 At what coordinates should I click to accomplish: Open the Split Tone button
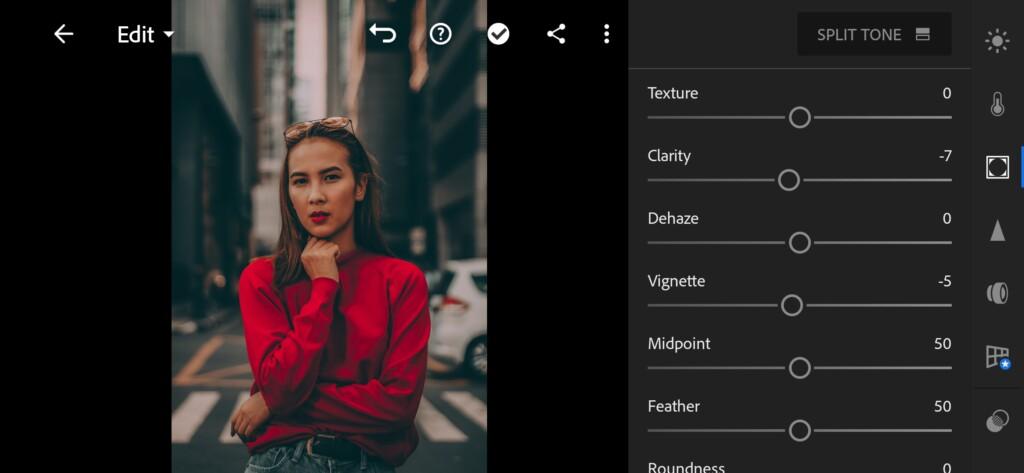point(874,34)
